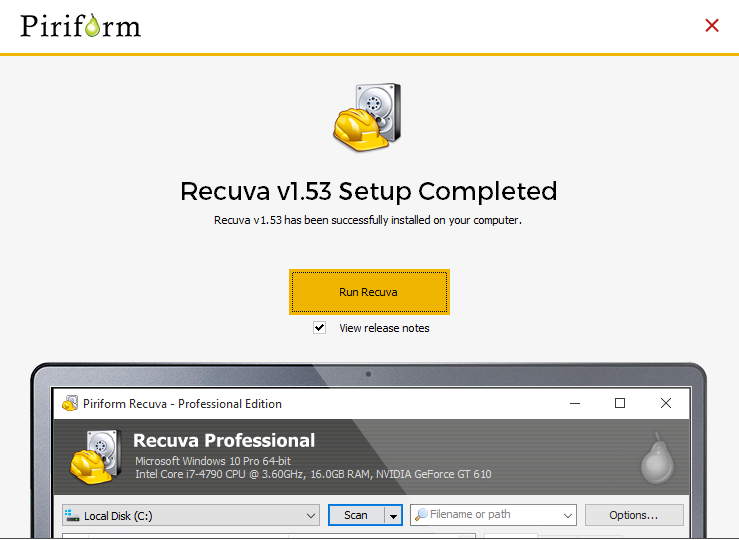Click the Local Disk drive icon
This screenshot has height=540, width=739.
72,515
